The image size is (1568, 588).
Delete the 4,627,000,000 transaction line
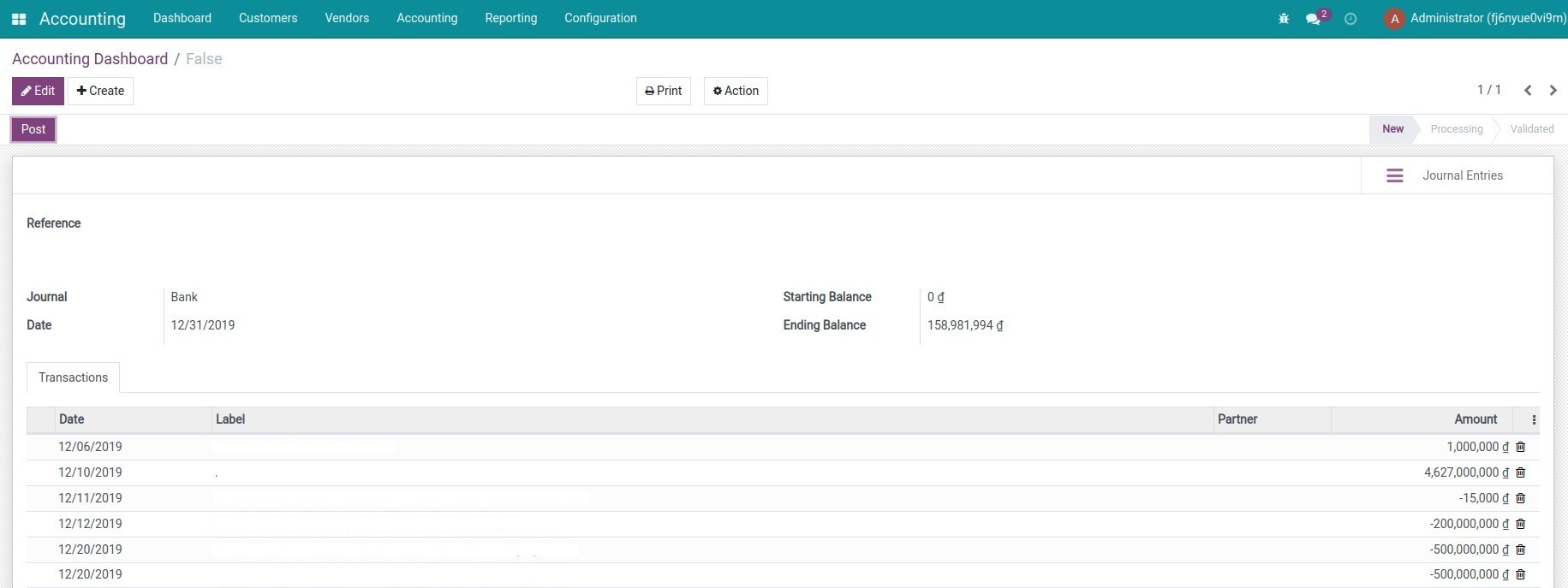1521,472
